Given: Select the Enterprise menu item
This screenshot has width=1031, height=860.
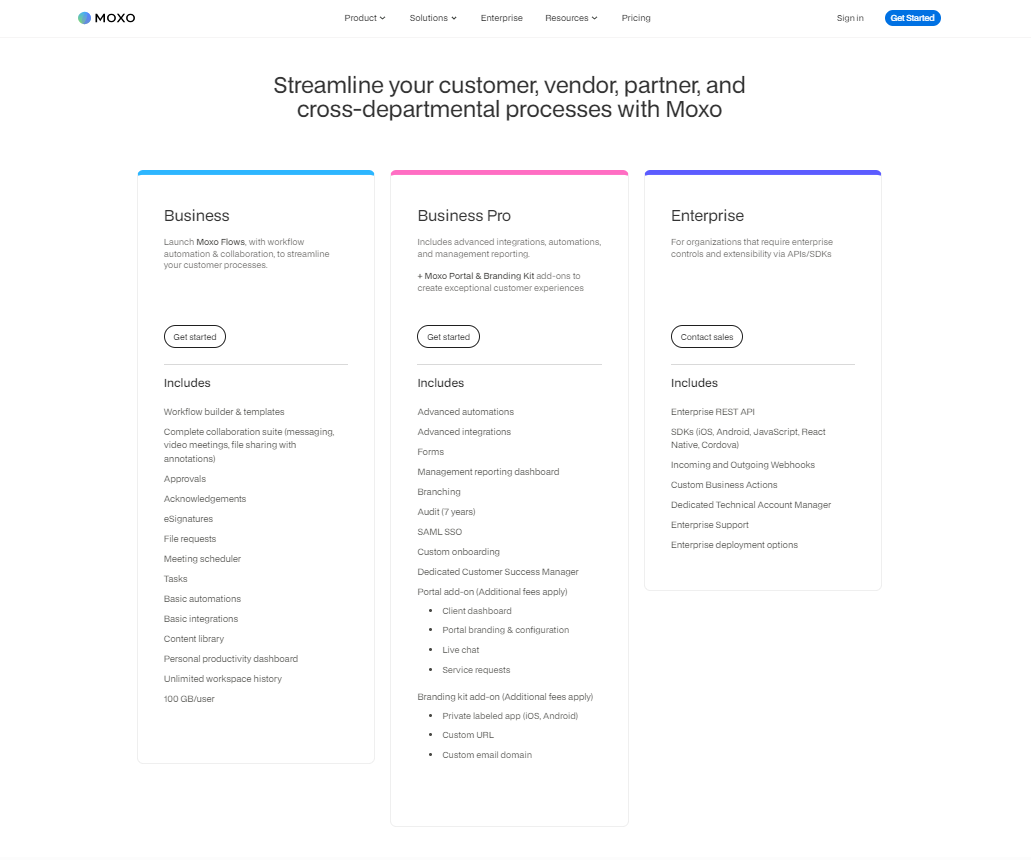Looking at the screenshot, I should [x=501, y=17].
